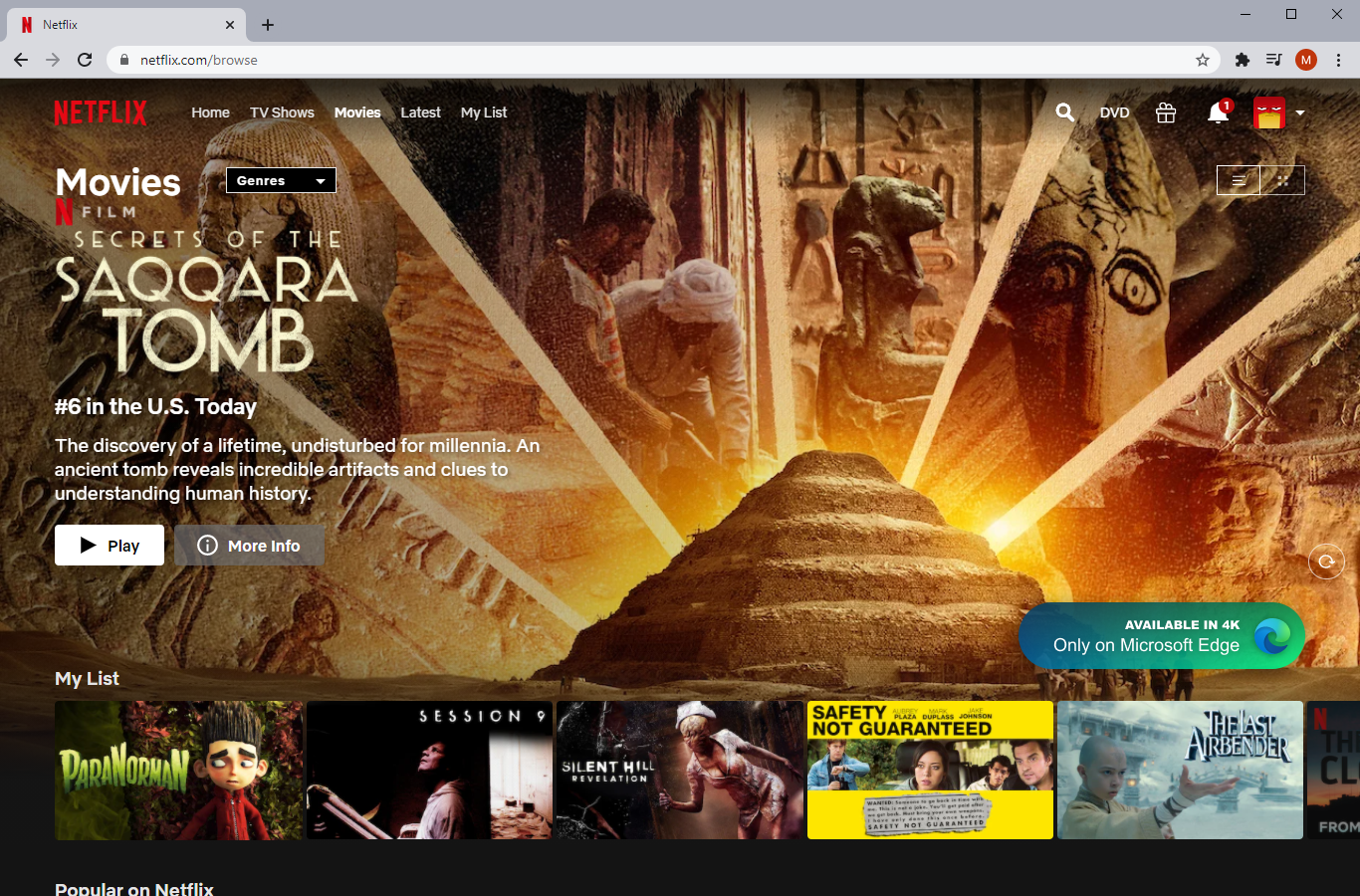Open More Info for featured film
The image size is (1360, 896).
249,546
